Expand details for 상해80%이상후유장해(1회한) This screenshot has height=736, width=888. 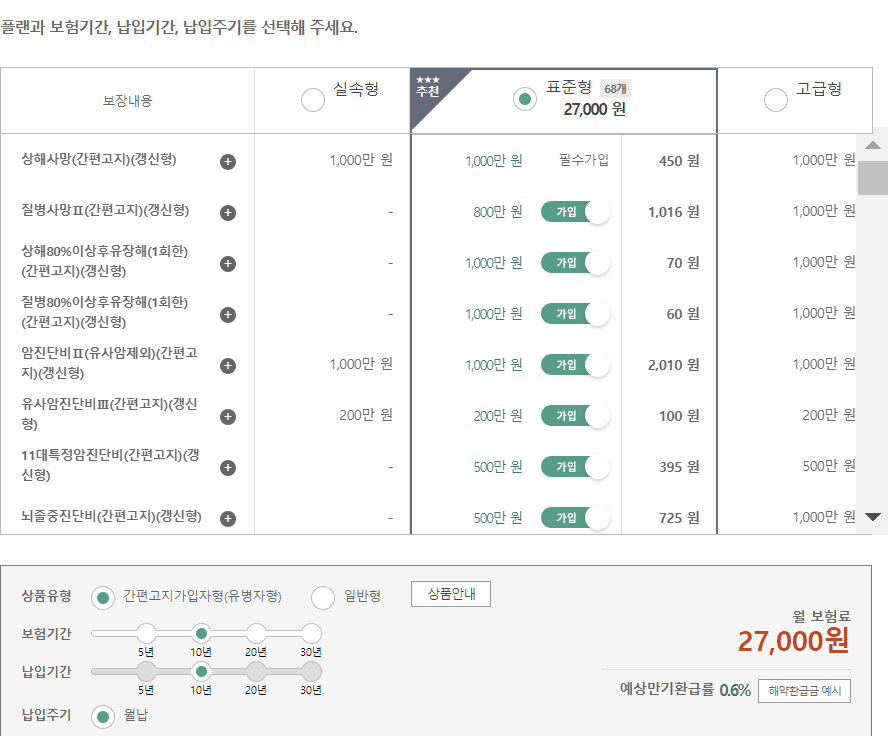coord(228,264)
